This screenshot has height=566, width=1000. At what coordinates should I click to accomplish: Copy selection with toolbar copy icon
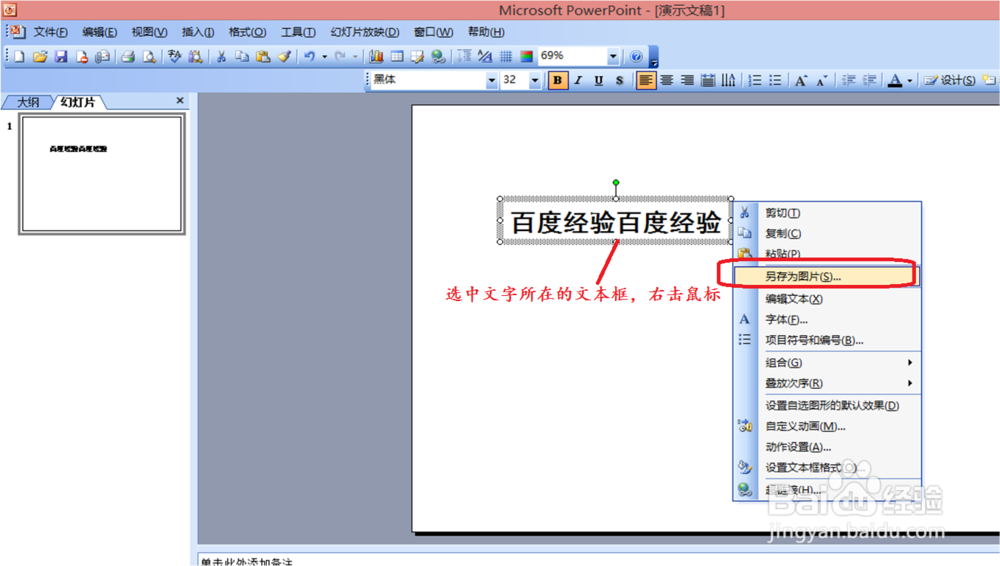tap(242, 57)
